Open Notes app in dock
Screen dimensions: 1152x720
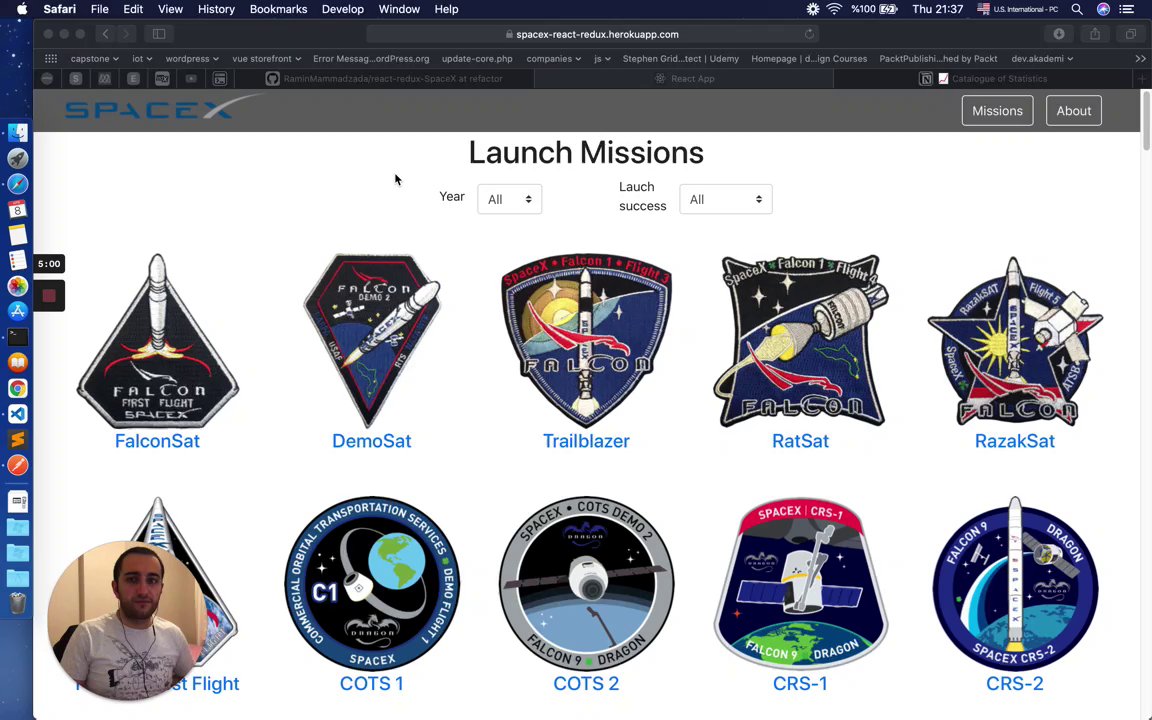[x=18, y=235]
